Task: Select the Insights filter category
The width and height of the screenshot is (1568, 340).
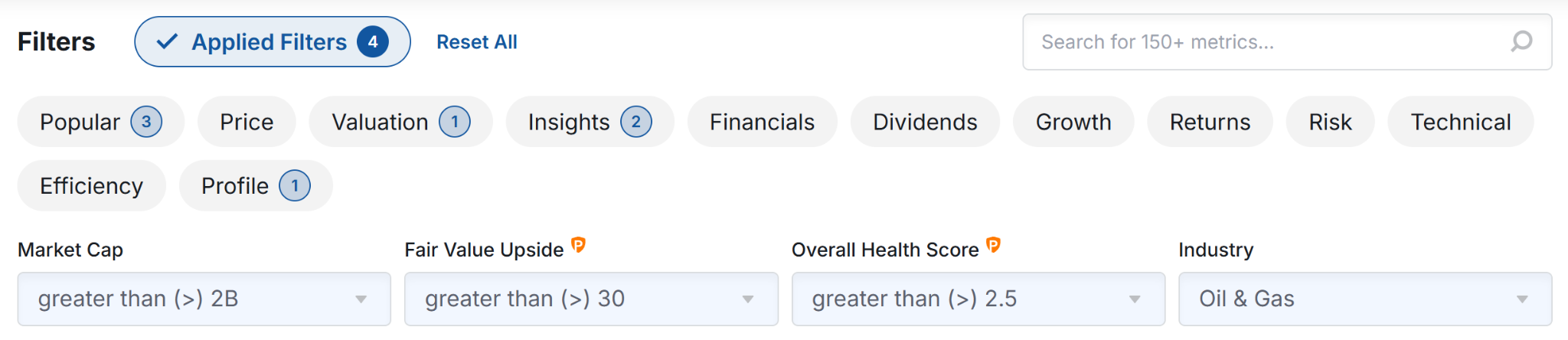Action: tap(589, 122)
